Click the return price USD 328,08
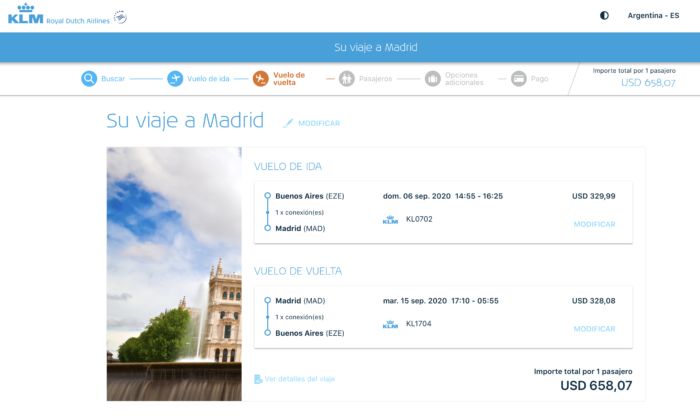This screenshot has height=417, width=700. 593,301
